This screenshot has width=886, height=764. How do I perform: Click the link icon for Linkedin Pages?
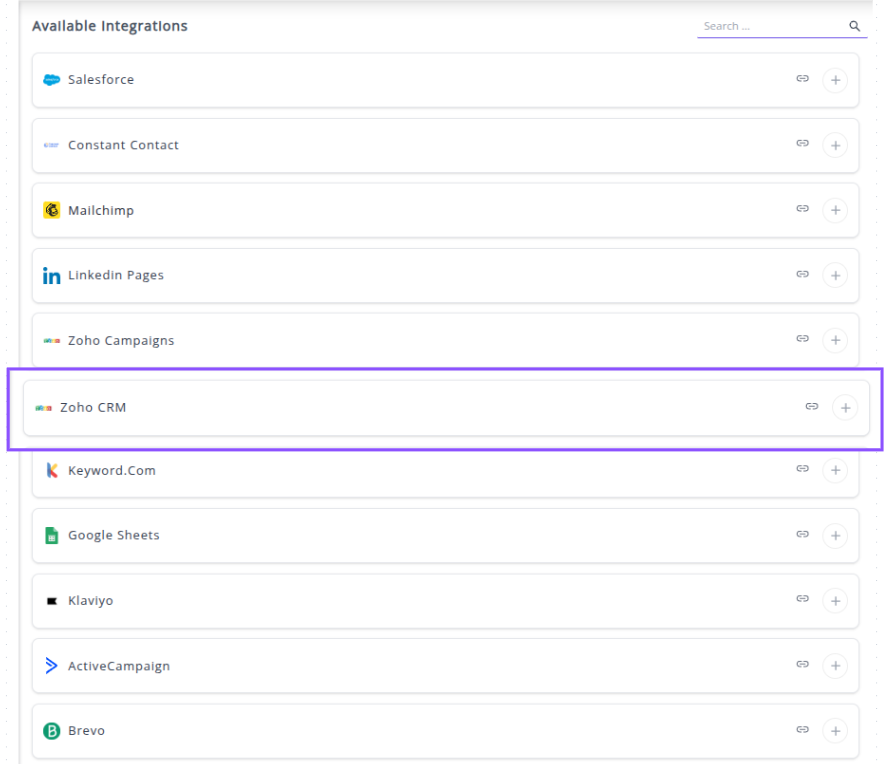coord(802,274)
